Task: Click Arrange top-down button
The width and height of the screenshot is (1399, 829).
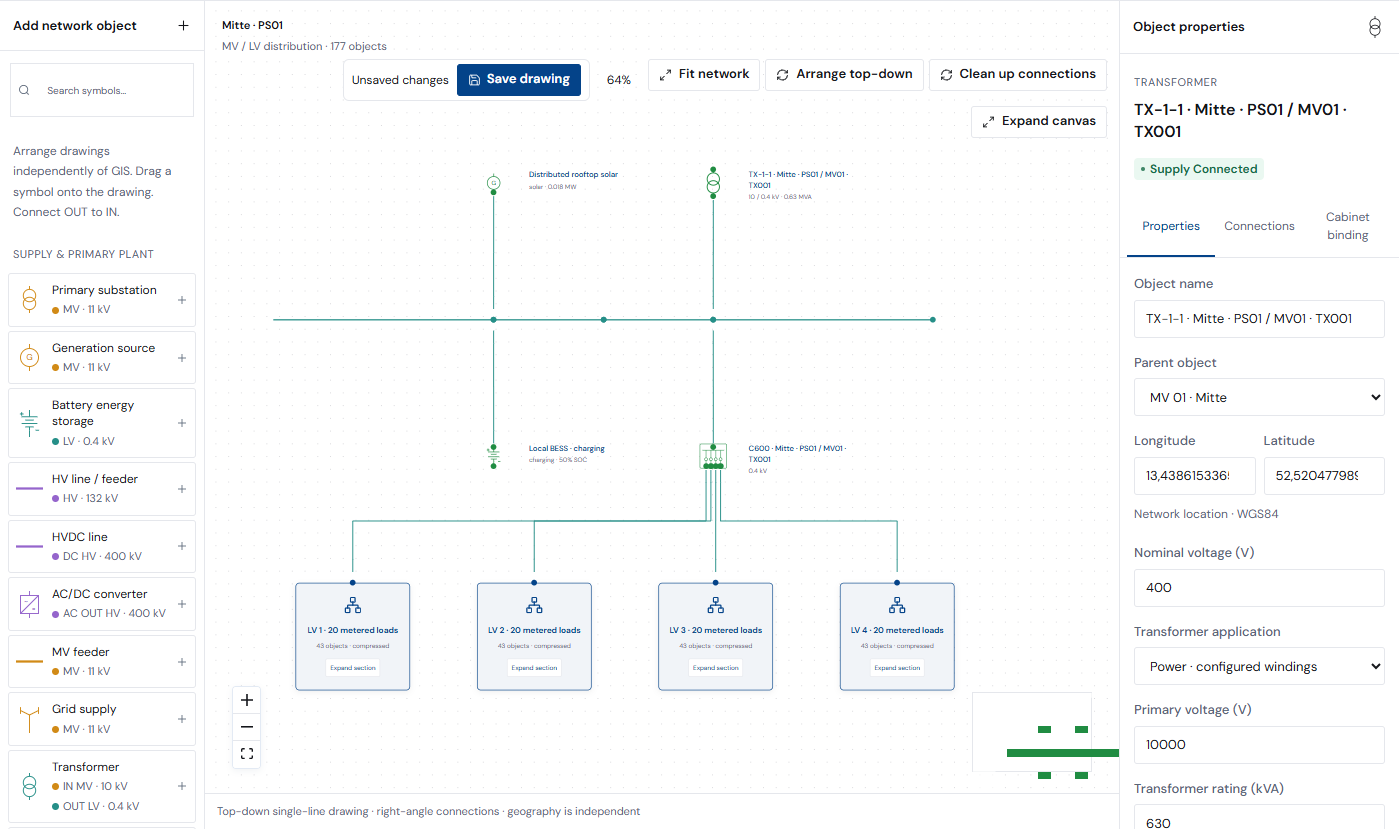Action: click(844, 74)
